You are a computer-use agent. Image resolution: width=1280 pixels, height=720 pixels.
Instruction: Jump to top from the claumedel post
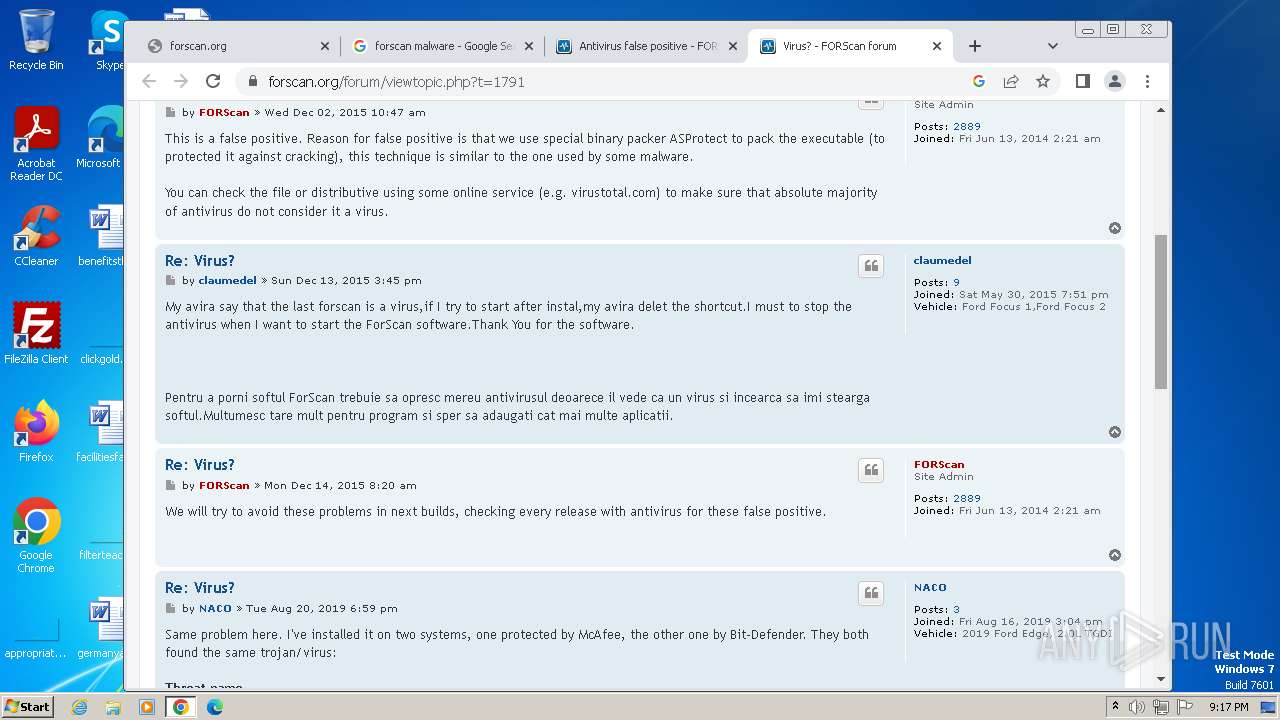point(1115,432)
